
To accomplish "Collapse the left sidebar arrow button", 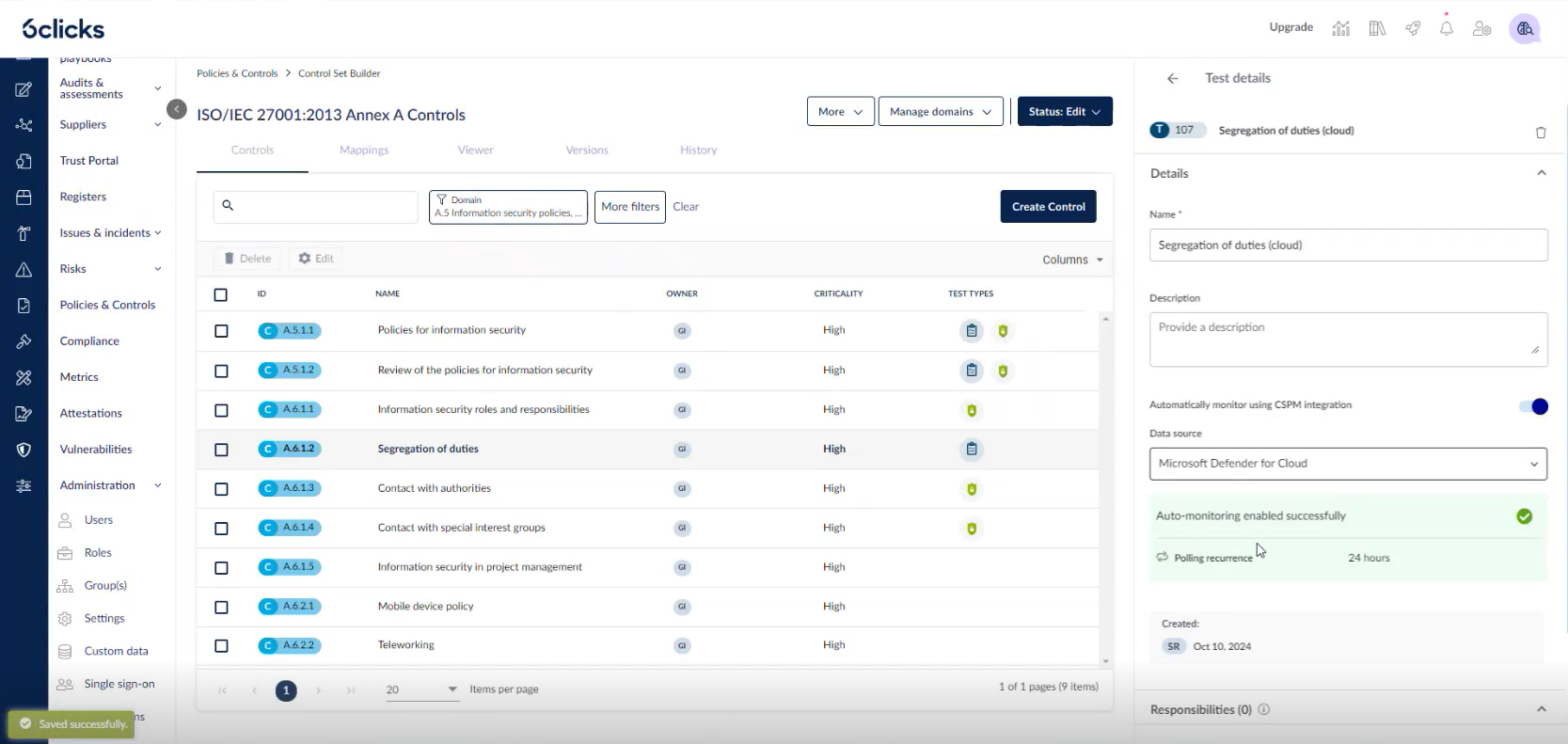I will click(177, 109).
